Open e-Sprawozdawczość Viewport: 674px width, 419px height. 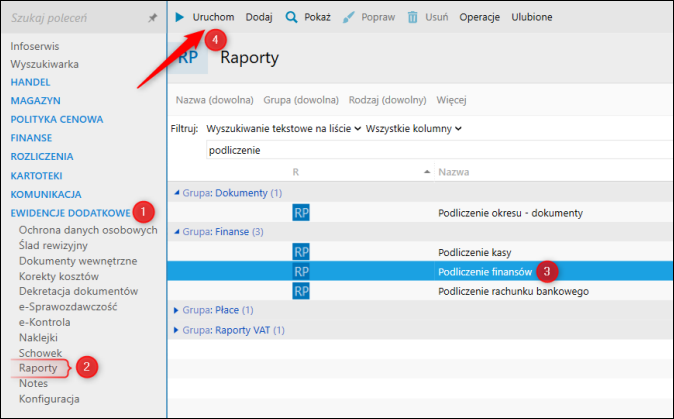pos(68,307)
